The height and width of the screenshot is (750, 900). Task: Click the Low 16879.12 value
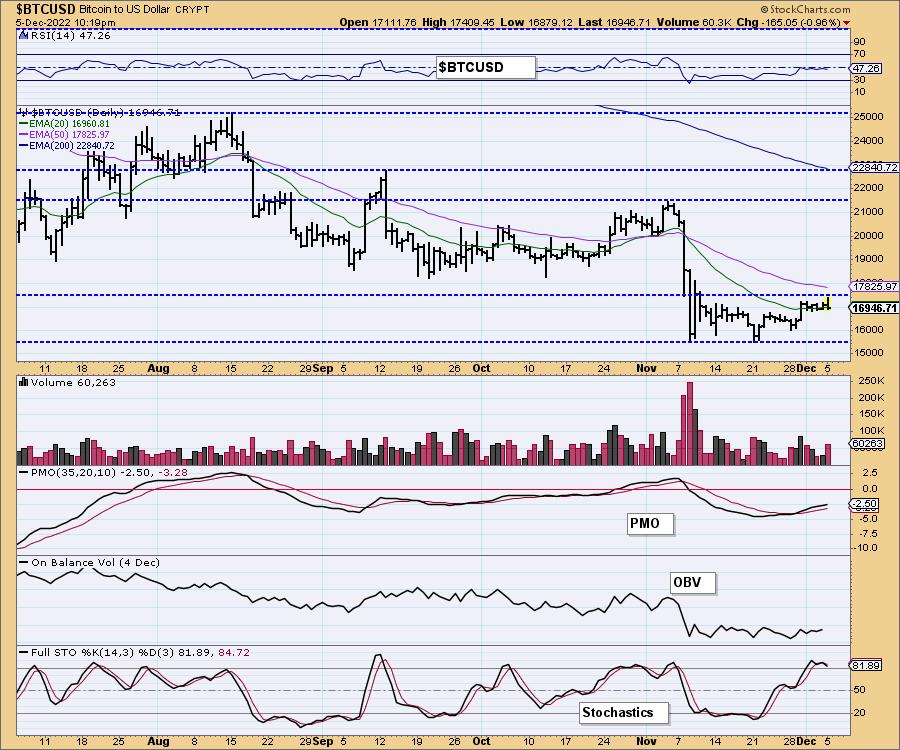(x=536, y=22)
